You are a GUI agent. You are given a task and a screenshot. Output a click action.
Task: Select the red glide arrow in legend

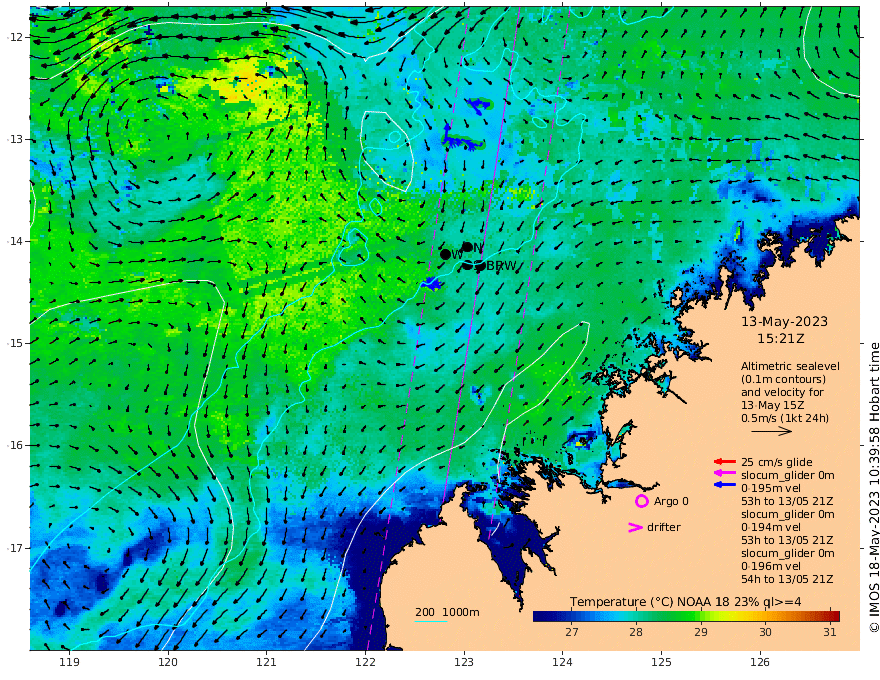[x=725, y=462]
